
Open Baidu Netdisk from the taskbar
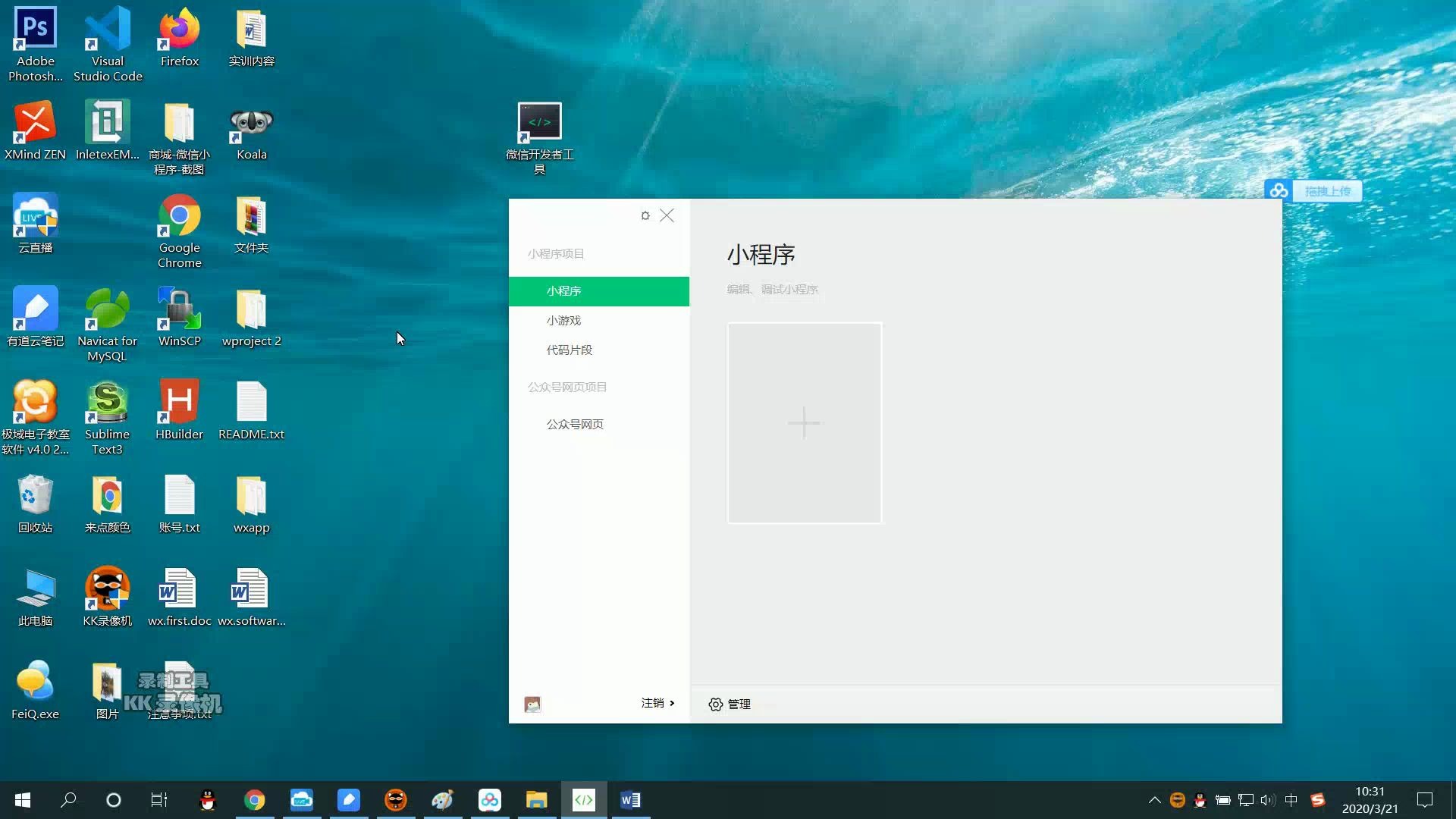(x=490, y=800)
